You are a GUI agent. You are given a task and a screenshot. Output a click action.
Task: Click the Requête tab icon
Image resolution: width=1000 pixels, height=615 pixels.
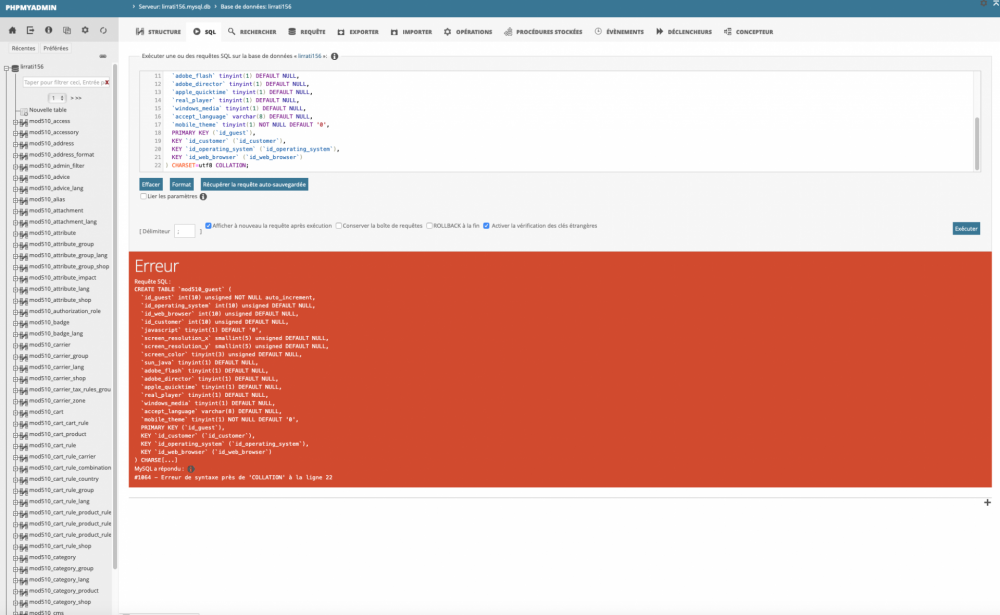tap(292, 31)
